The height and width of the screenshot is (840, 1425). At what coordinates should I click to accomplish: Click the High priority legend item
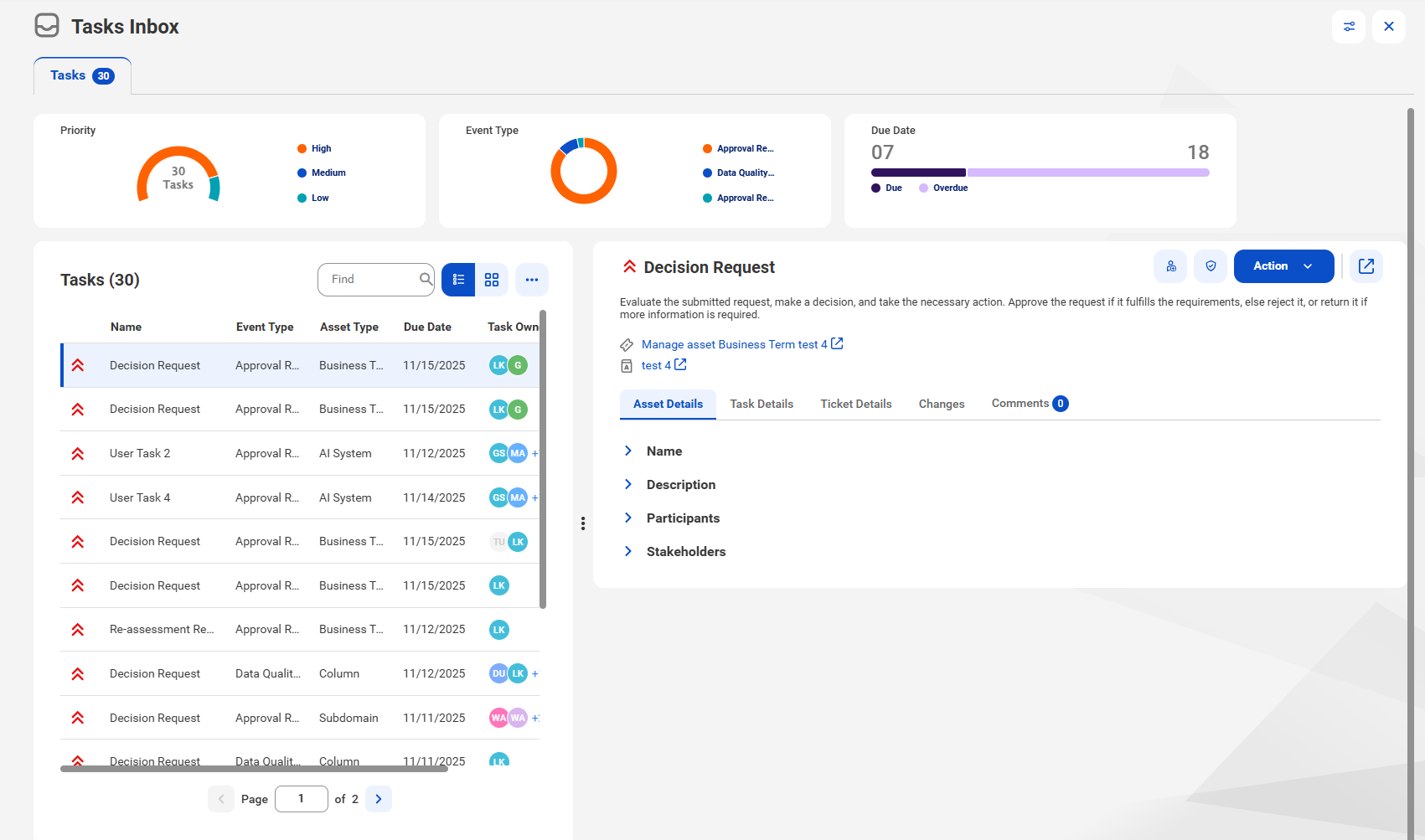[x=314, y=148]
